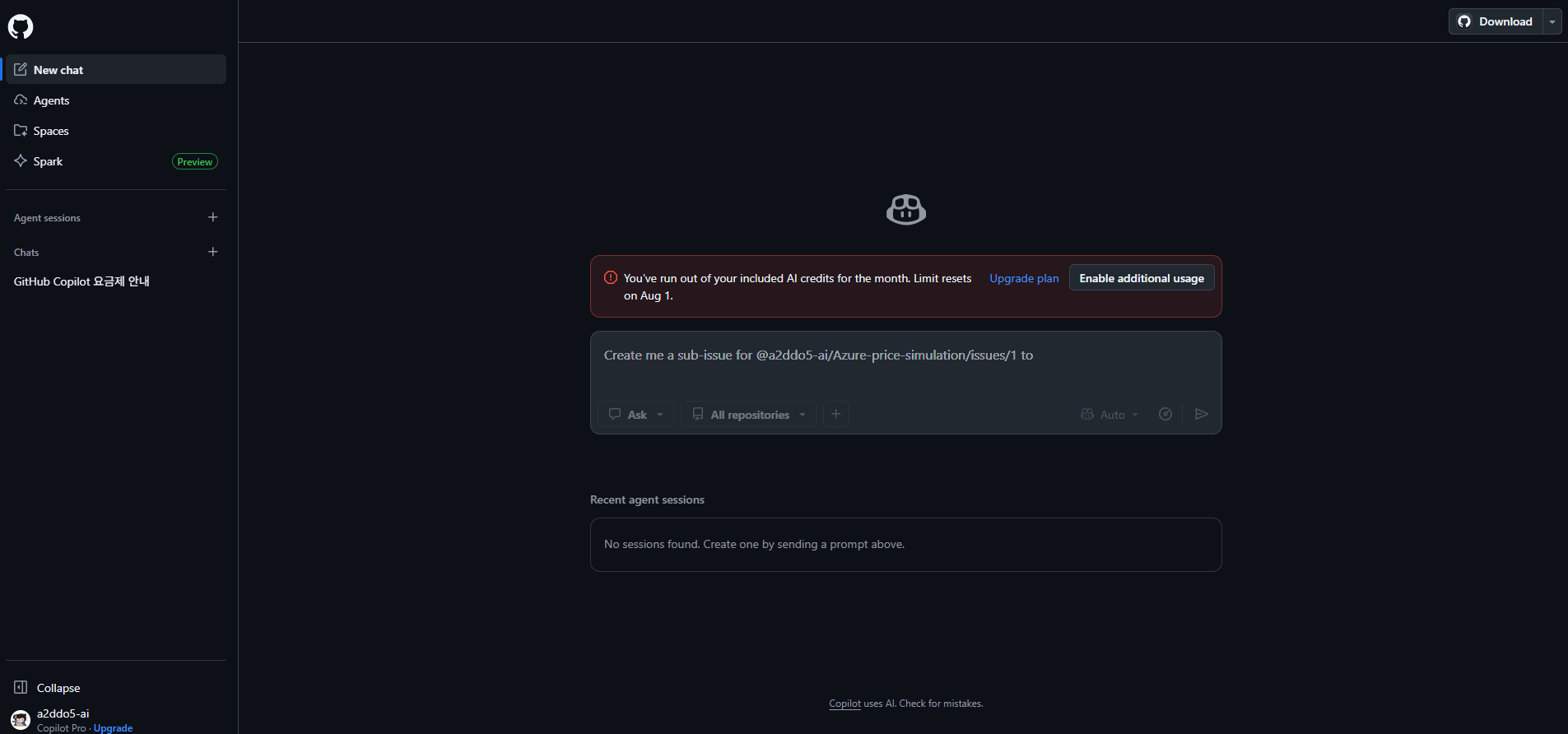Viewport: 1568px width, 734px height.
Task: Click the Download button
Action: (1496, 21)
